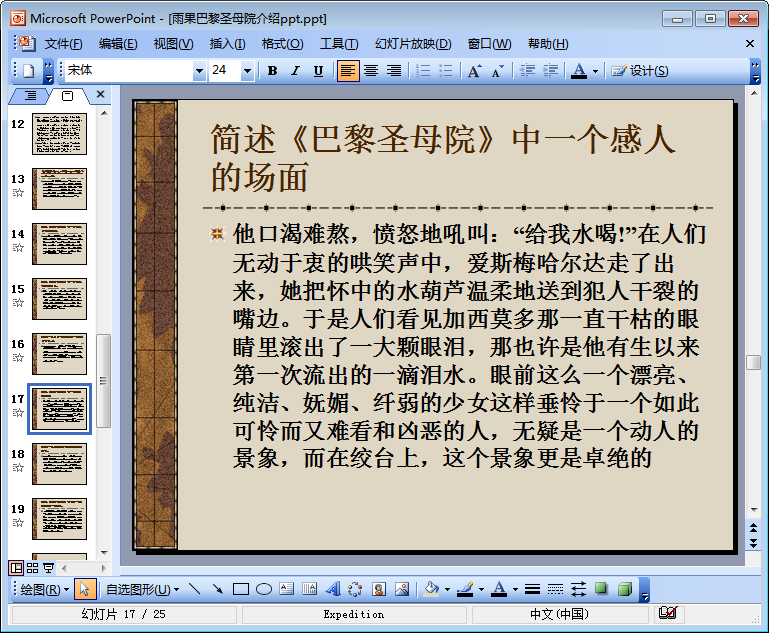This screenshot has height=633, width=769.
Task: Click the 设计 (Design) button
Action: (x=640, y=70)
